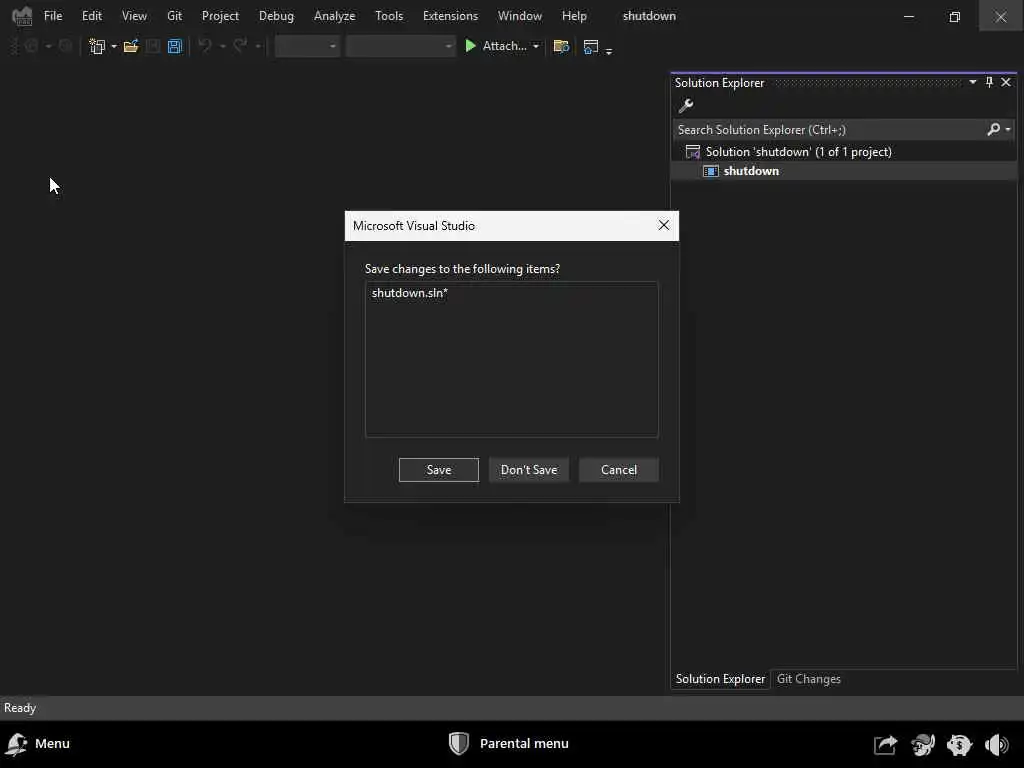1024x768 pixels.
Task: Click the magnifier search icon in Solution Explorer
Action: coord(993,129)
